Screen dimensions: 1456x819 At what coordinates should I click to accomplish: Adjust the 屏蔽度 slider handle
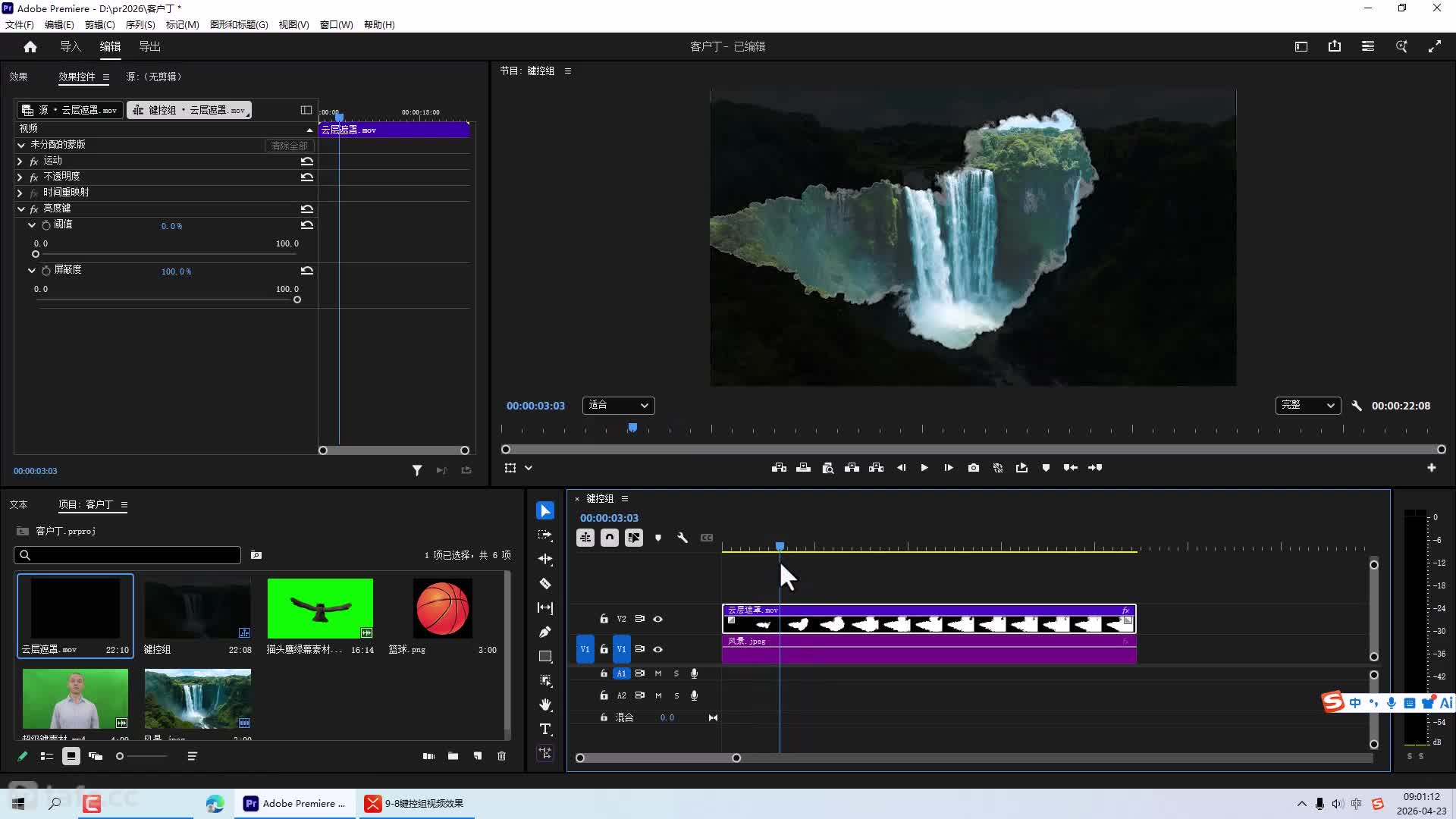[x=297, y=300]
